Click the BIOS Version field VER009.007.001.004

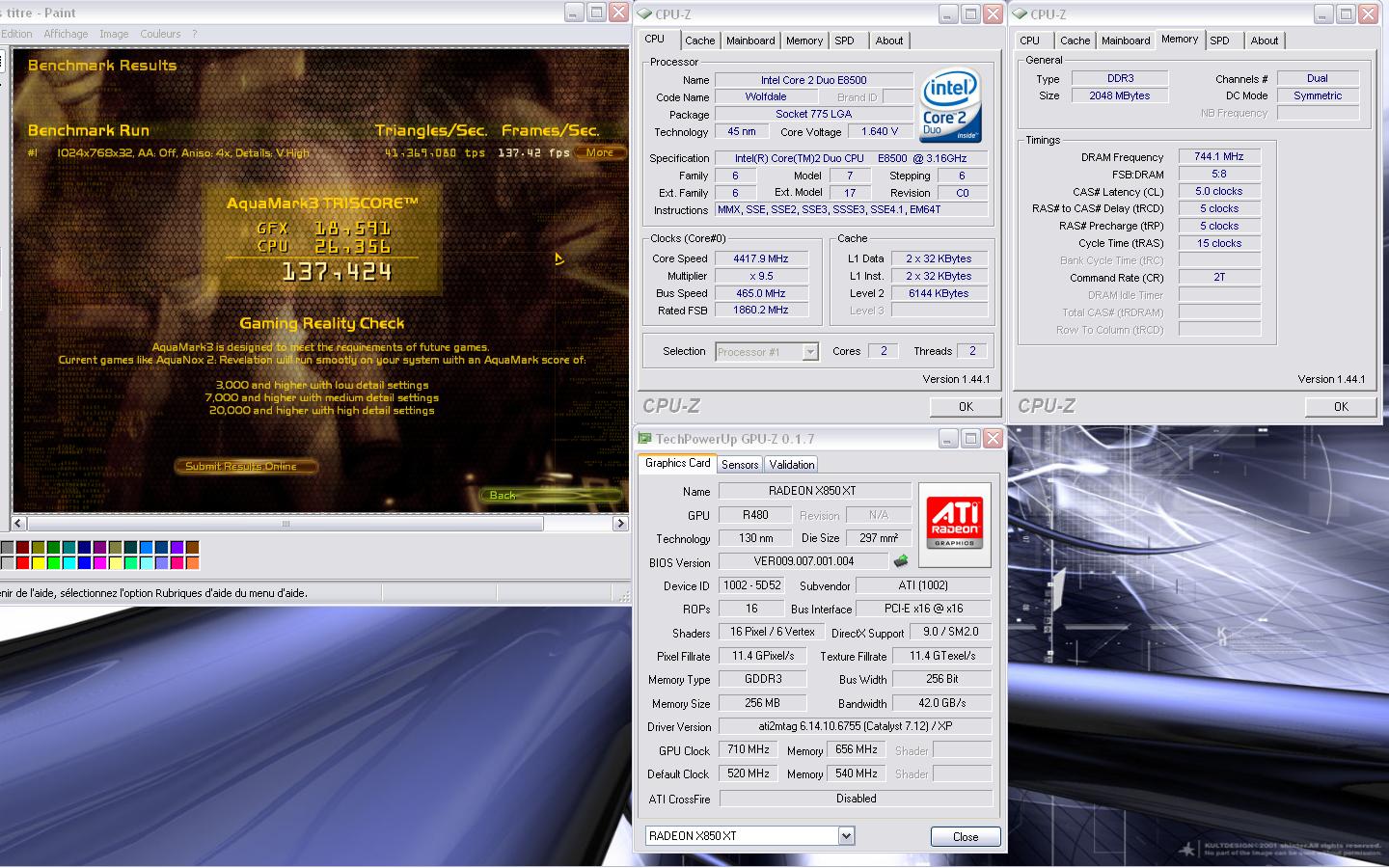point(803,561)
